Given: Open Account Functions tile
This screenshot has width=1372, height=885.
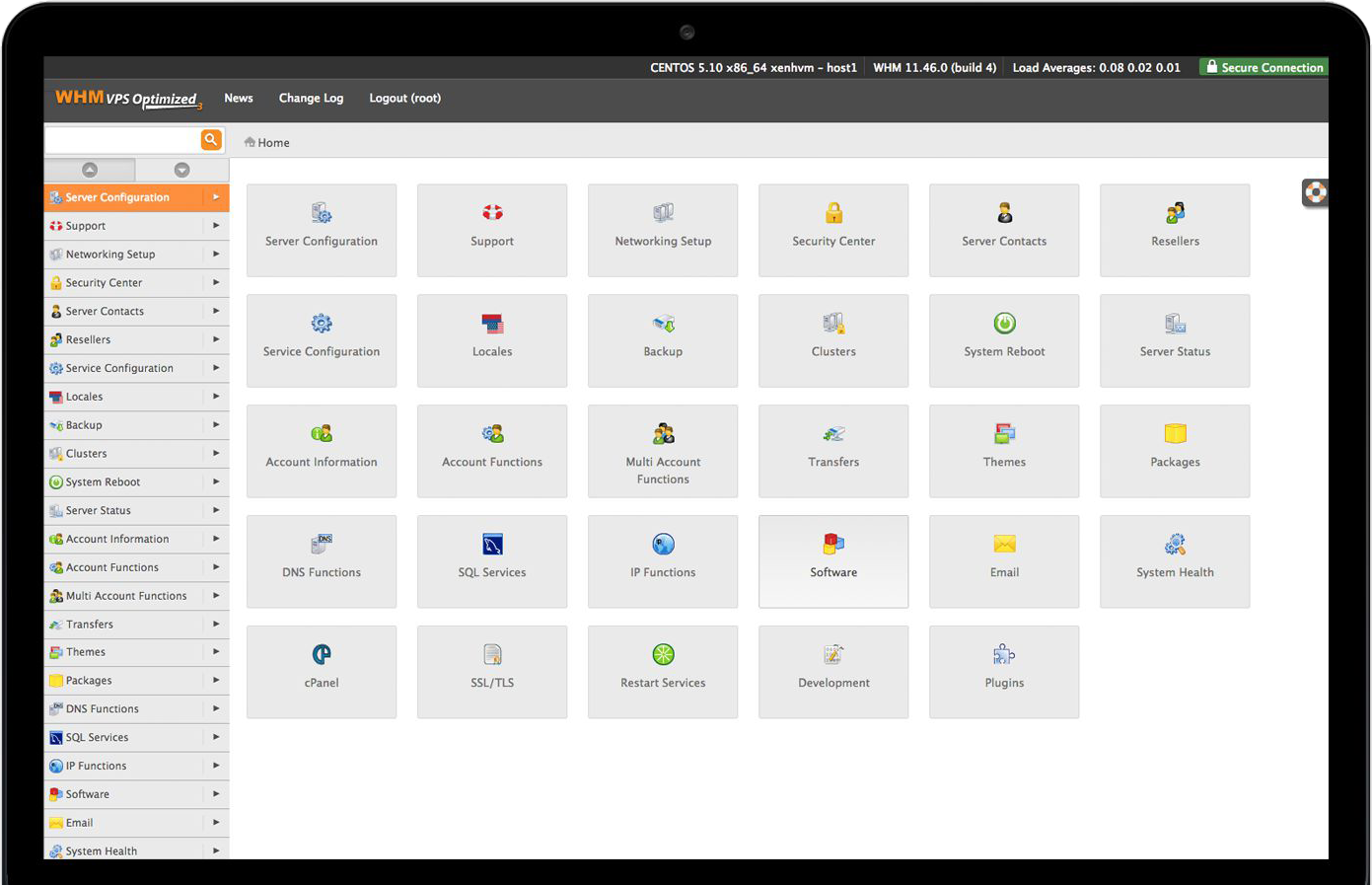Looking at the screenshot, I should 492,451.
